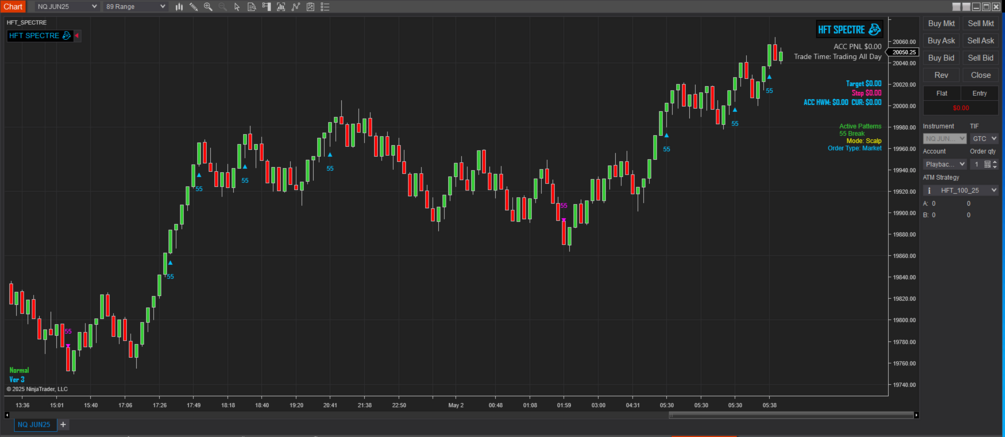
Task: Open the Strategies icon
Action: 310,6
